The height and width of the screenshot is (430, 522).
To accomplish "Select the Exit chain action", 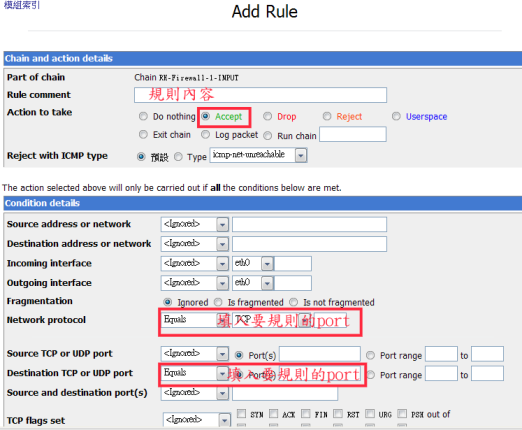I will pyautogui.click(x=143, y=135).
